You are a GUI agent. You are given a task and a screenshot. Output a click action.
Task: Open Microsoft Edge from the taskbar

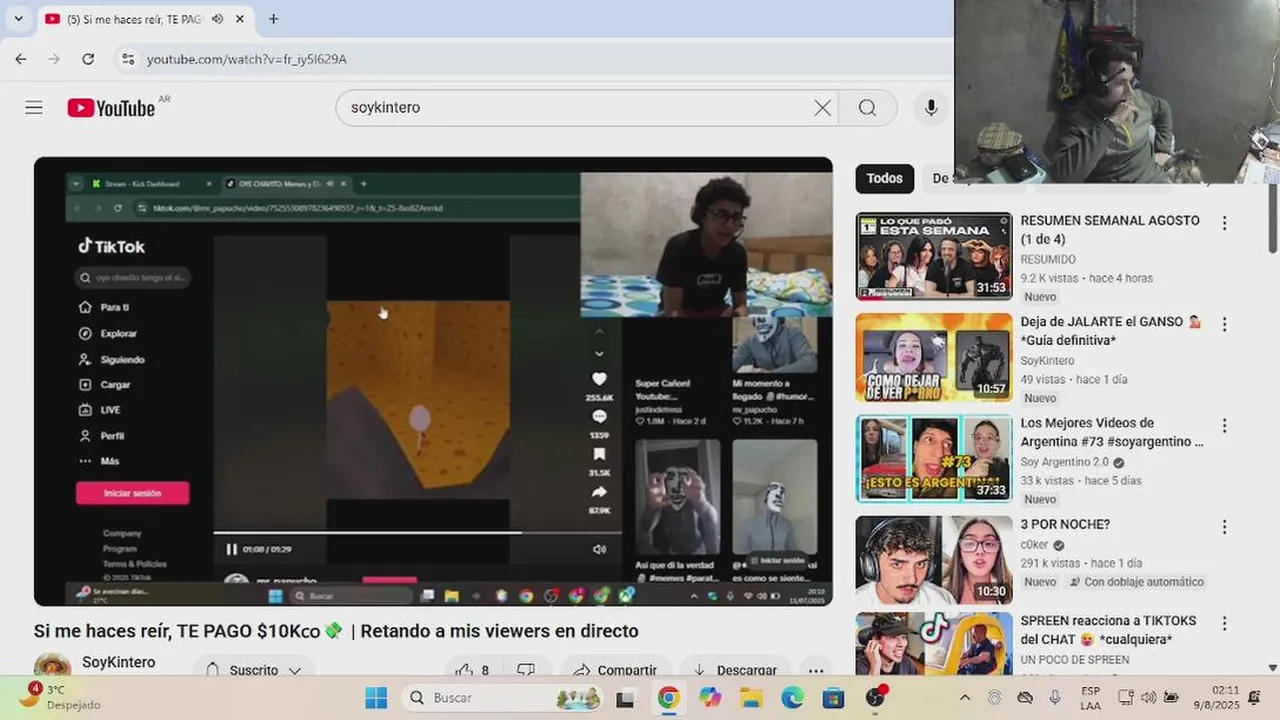[x=792, y=698]
